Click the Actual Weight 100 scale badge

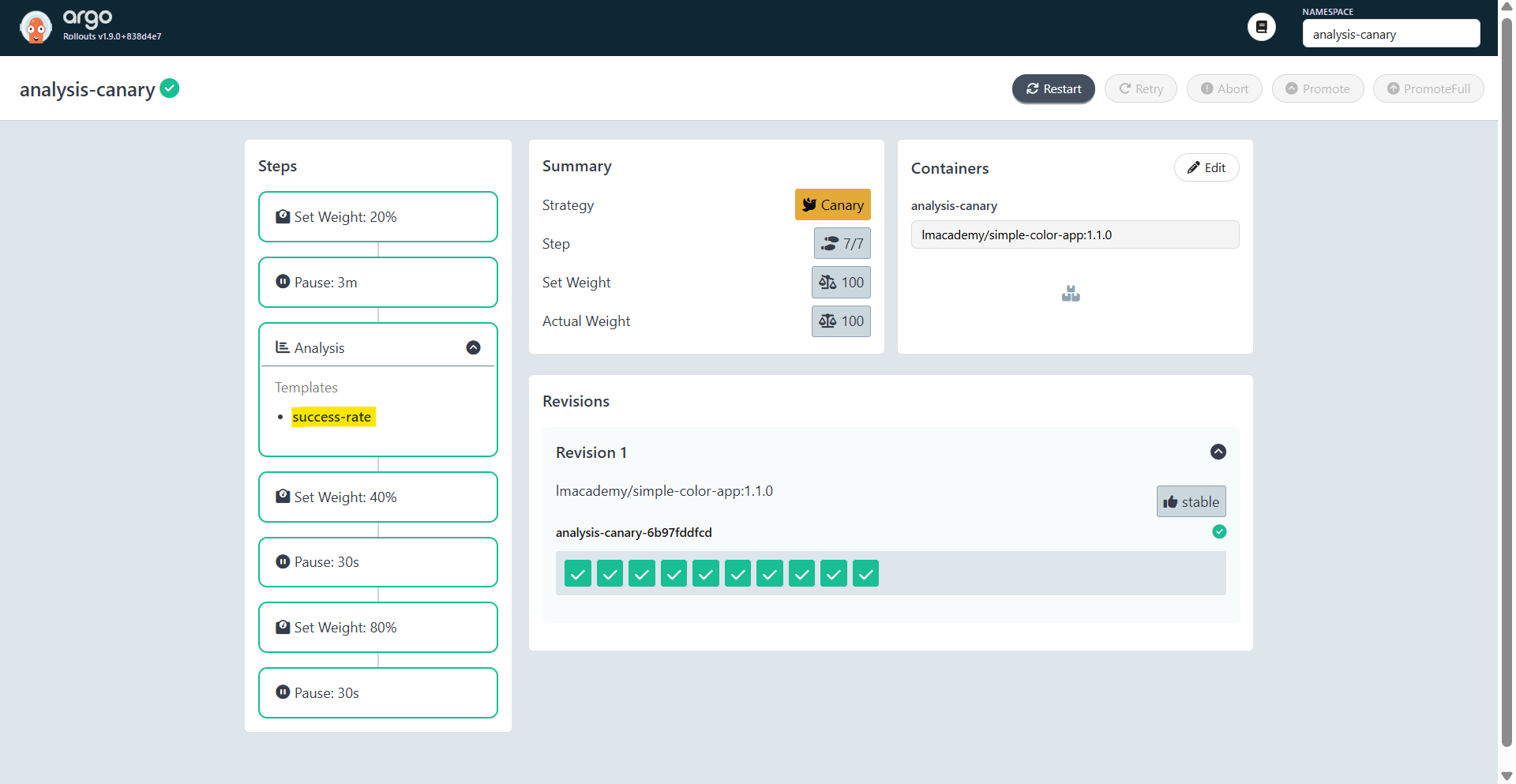click(841, 321)
